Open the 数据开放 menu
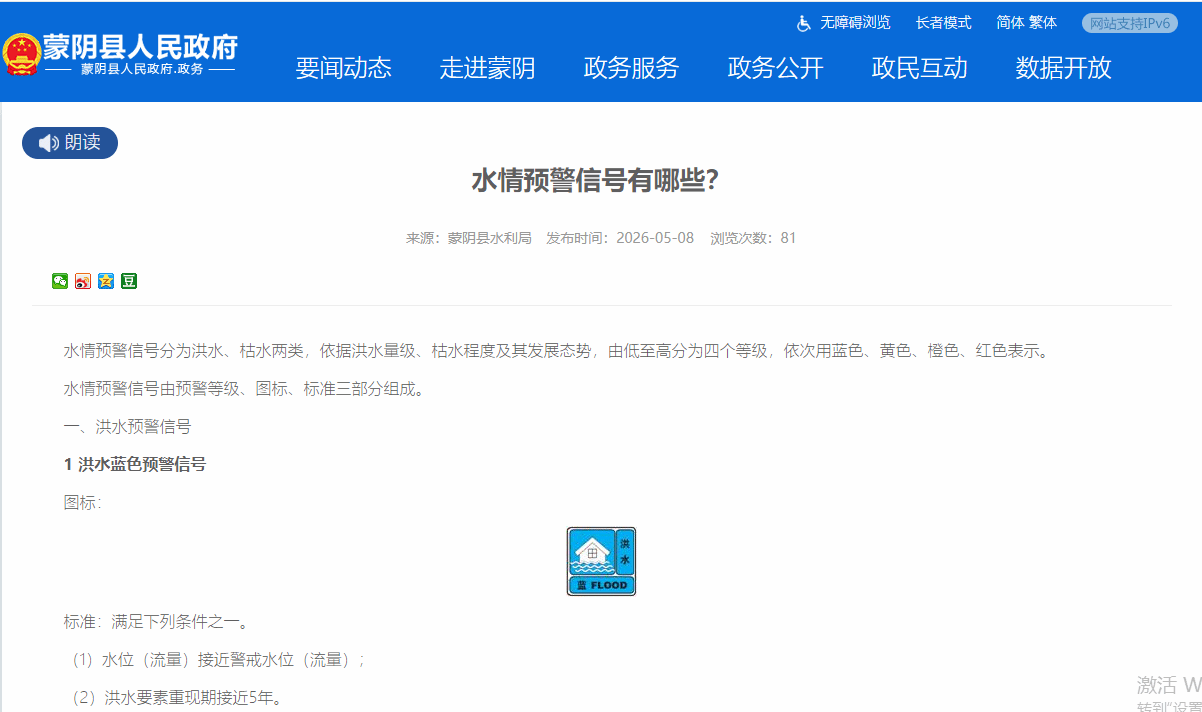 pos(1064,68)
